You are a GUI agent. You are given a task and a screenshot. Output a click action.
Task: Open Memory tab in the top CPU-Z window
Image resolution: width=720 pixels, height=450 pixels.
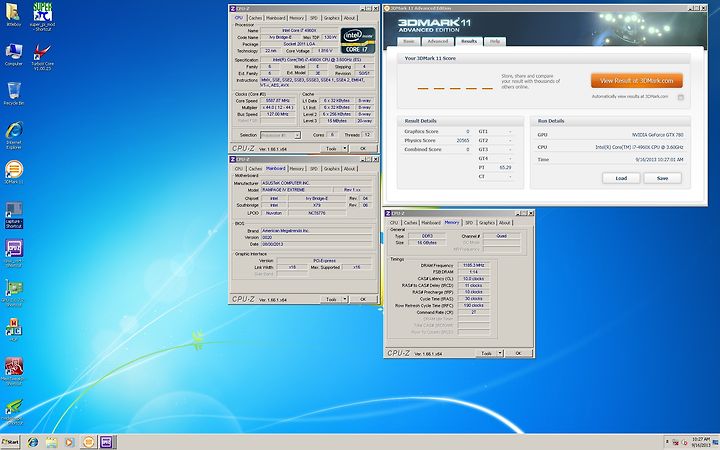point(297,18)
